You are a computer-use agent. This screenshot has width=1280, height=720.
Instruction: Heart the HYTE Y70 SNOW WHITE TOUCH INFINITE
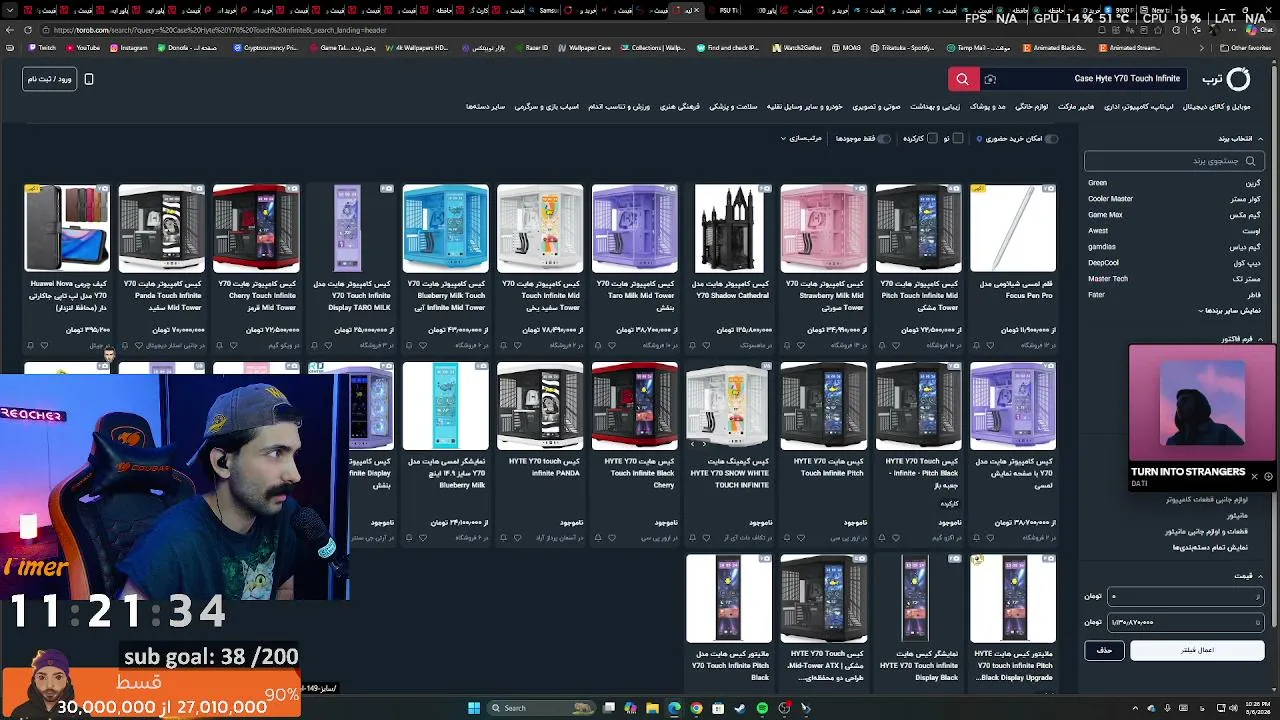707,538
